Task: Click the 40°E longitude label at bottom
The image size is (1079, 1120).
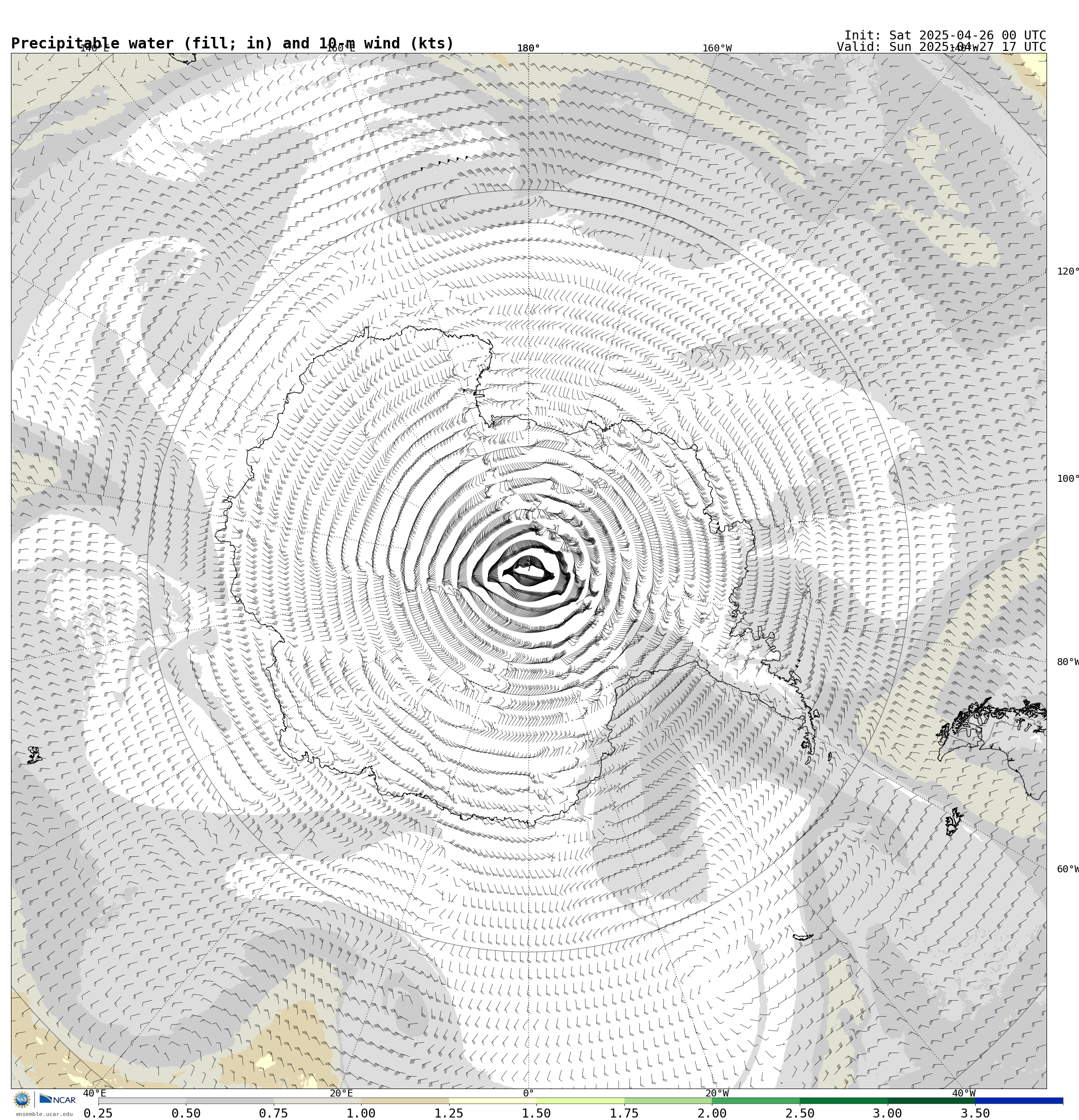Action: [94, 1093]
